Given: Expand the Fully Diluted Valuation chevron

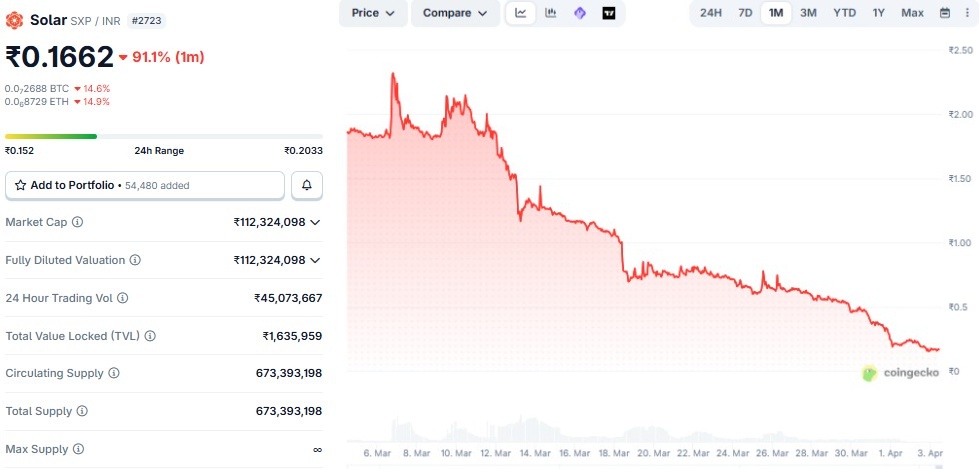Looking at the screenshot, I should click(x=315, y=260).
